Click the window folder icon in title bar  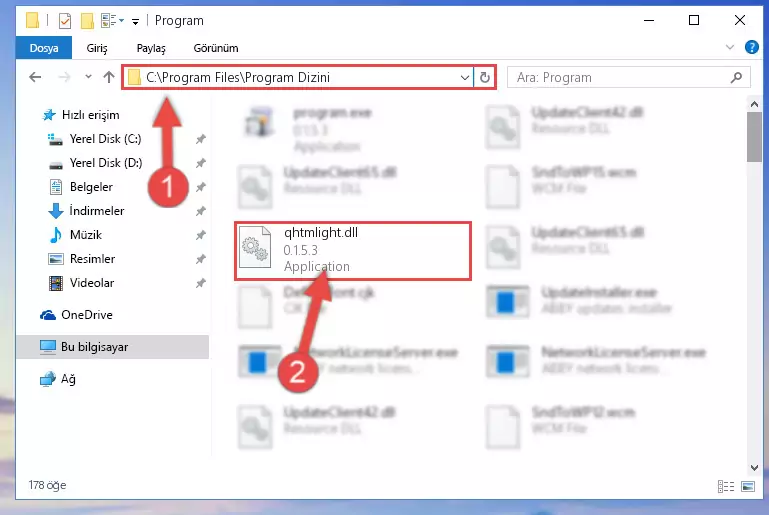pos(32,21)
